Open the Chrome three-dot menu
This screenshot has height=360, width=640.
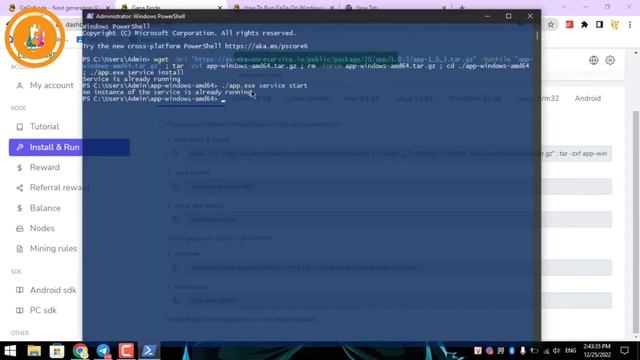pyautogui.click(x=630, y=25)
